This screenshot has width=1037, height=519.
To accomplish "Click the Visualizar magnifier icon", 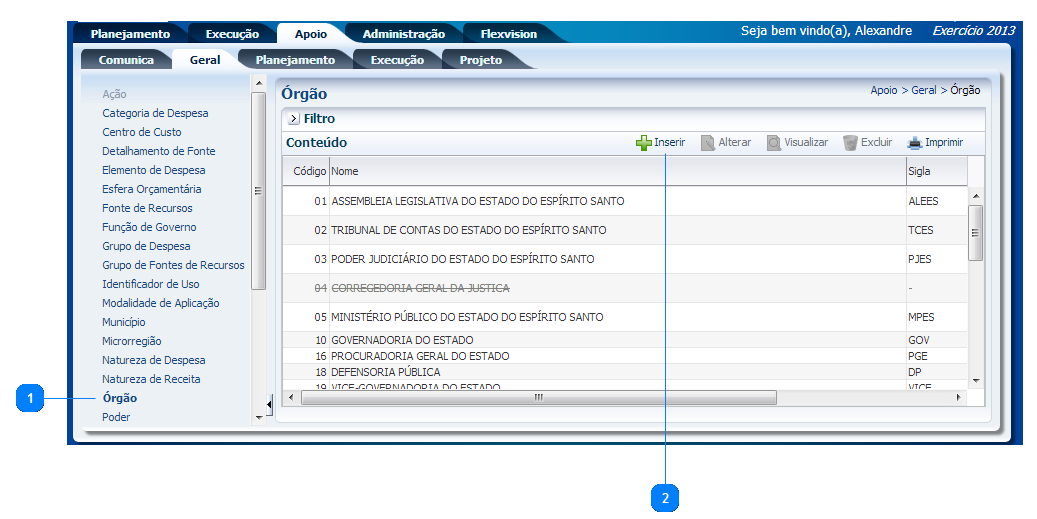I will point(774,143).
